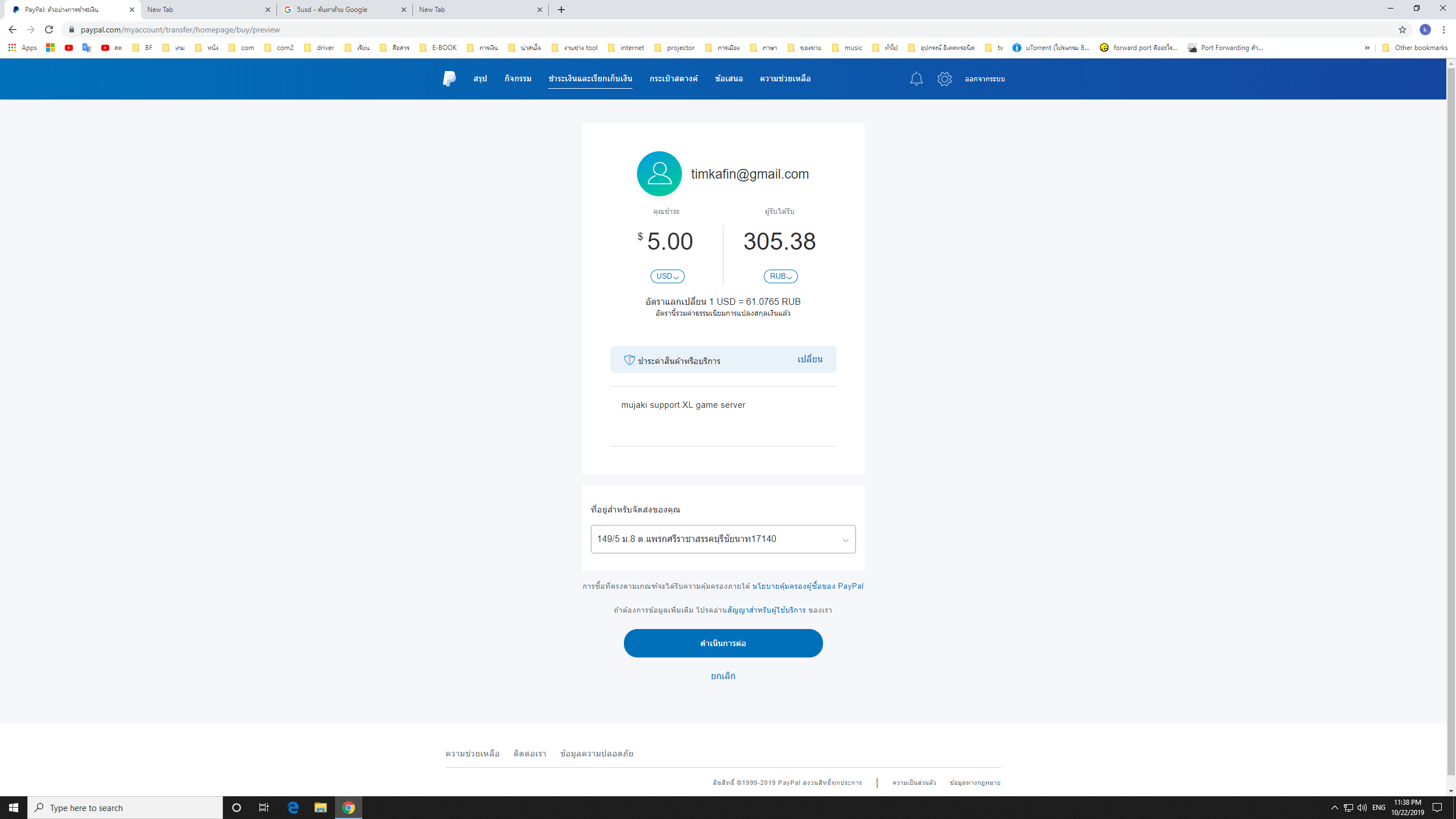Image resolution: width=1456 pixels, height=819 pixels.
Task: Click the ยกเลิก cancel link
Action: click(723, 676)
